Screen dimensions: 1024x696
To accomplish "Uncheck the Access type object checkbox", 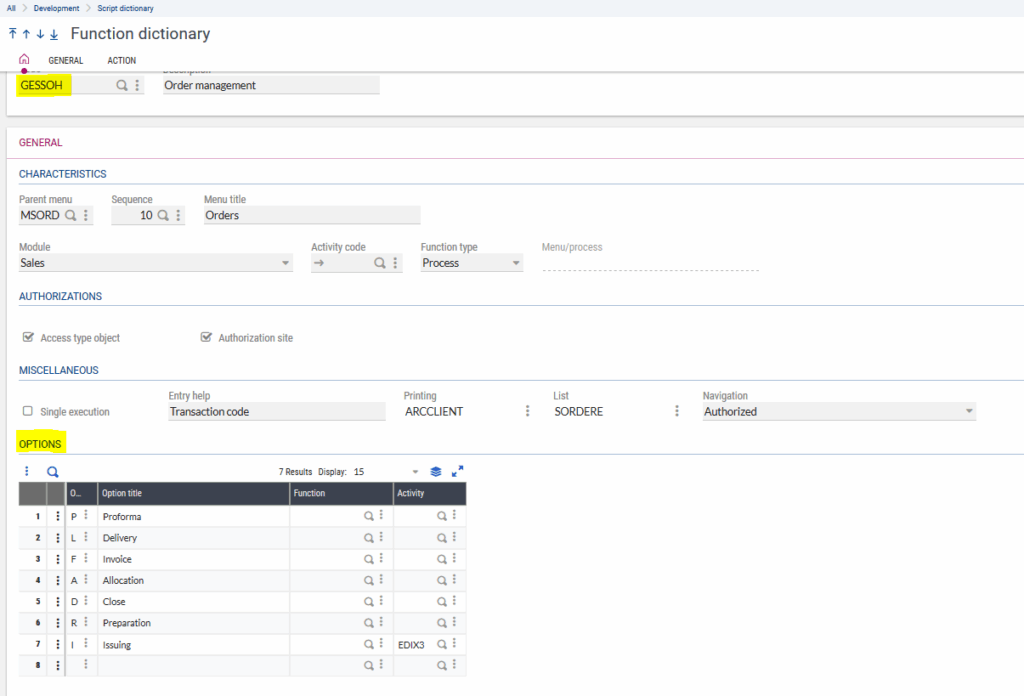I will [x=29, y=337].
